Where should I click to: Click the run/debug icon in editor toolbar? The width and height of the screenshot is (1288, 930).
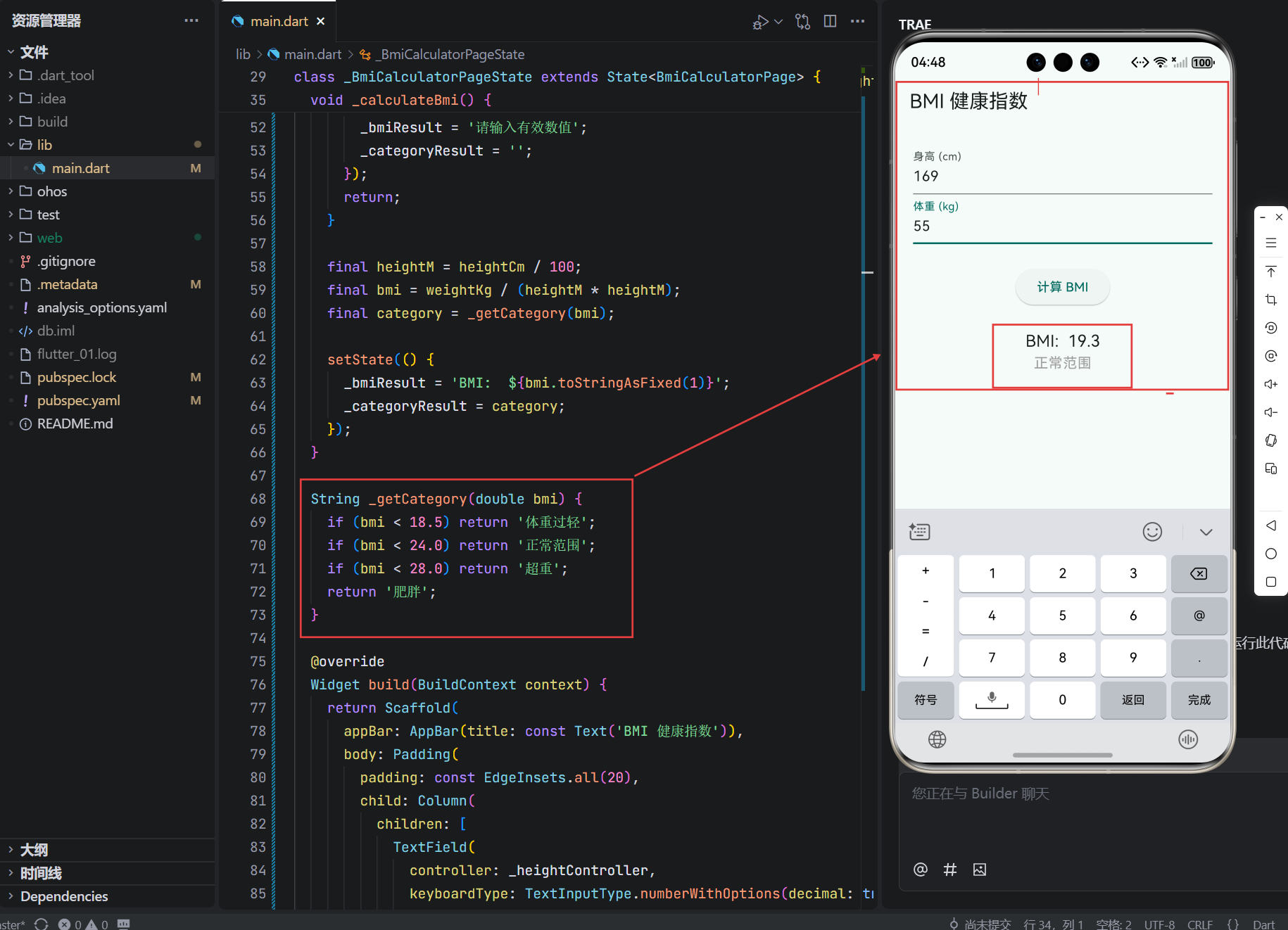pos(760,22)
